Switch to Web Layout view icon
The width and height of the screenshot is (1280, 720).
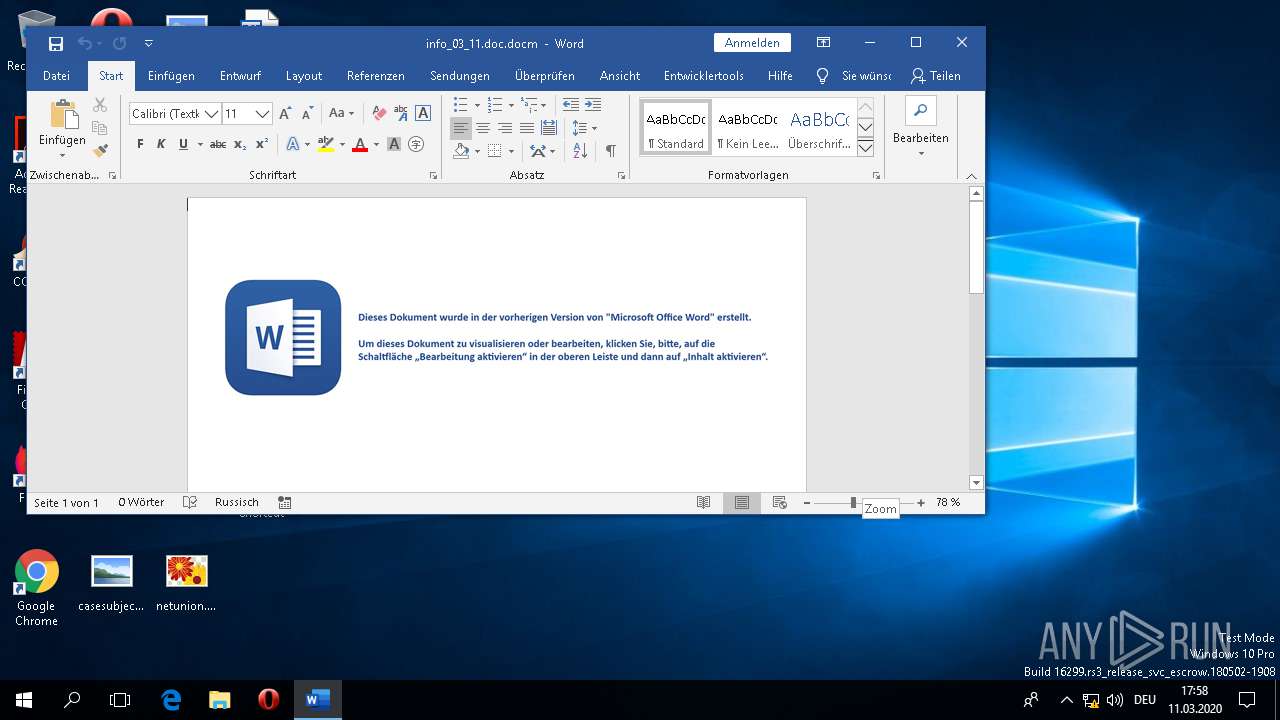[x=780, y=503]
